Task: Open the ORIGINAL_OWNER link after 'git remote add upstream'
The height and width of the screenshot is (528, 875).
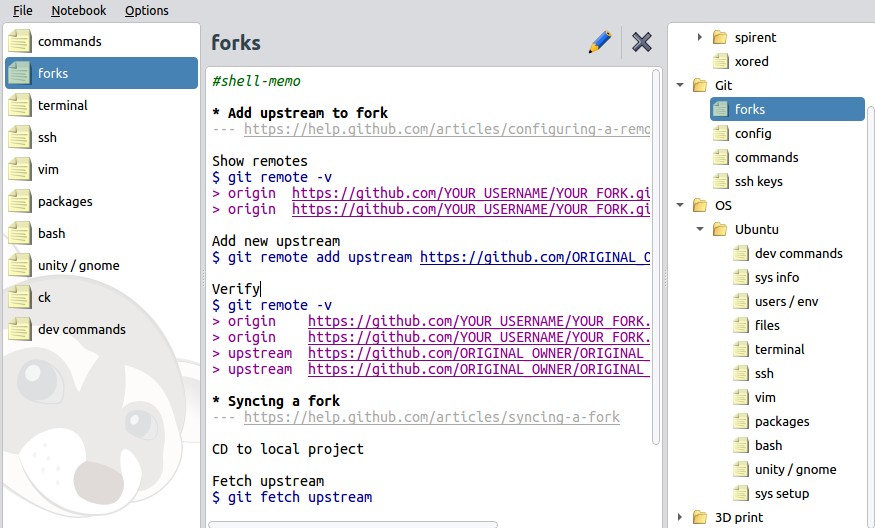Action: tap(535, 257)
